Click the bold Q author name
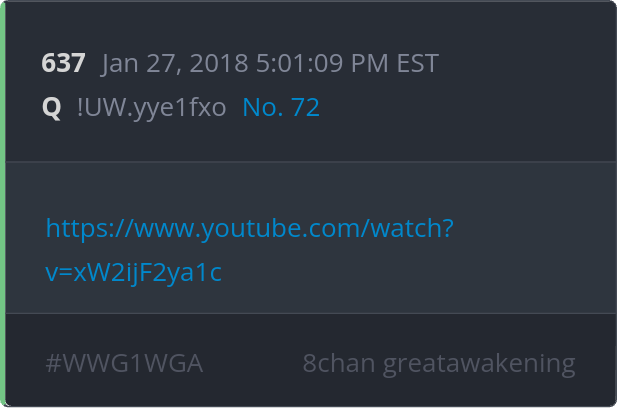The width and height of the screenshot is (618, 408). pyautogui.click(x=52, y=108)
